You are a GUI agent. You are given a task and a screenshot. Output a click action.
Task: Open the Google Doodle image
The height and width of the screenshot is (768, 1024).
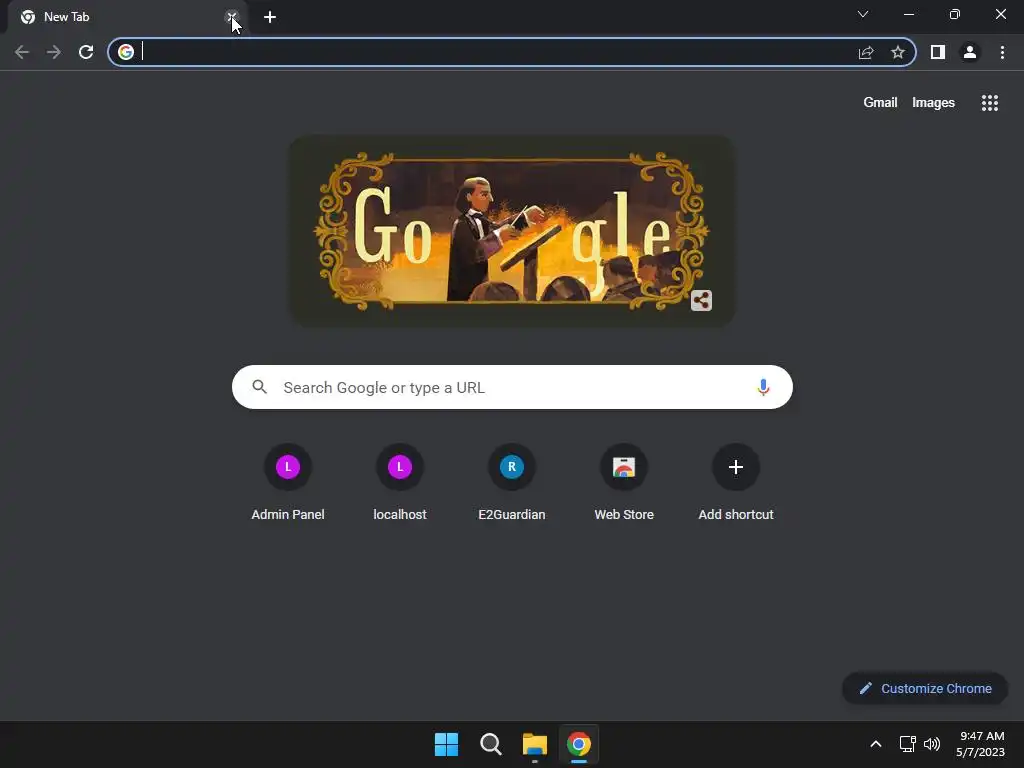511,230
